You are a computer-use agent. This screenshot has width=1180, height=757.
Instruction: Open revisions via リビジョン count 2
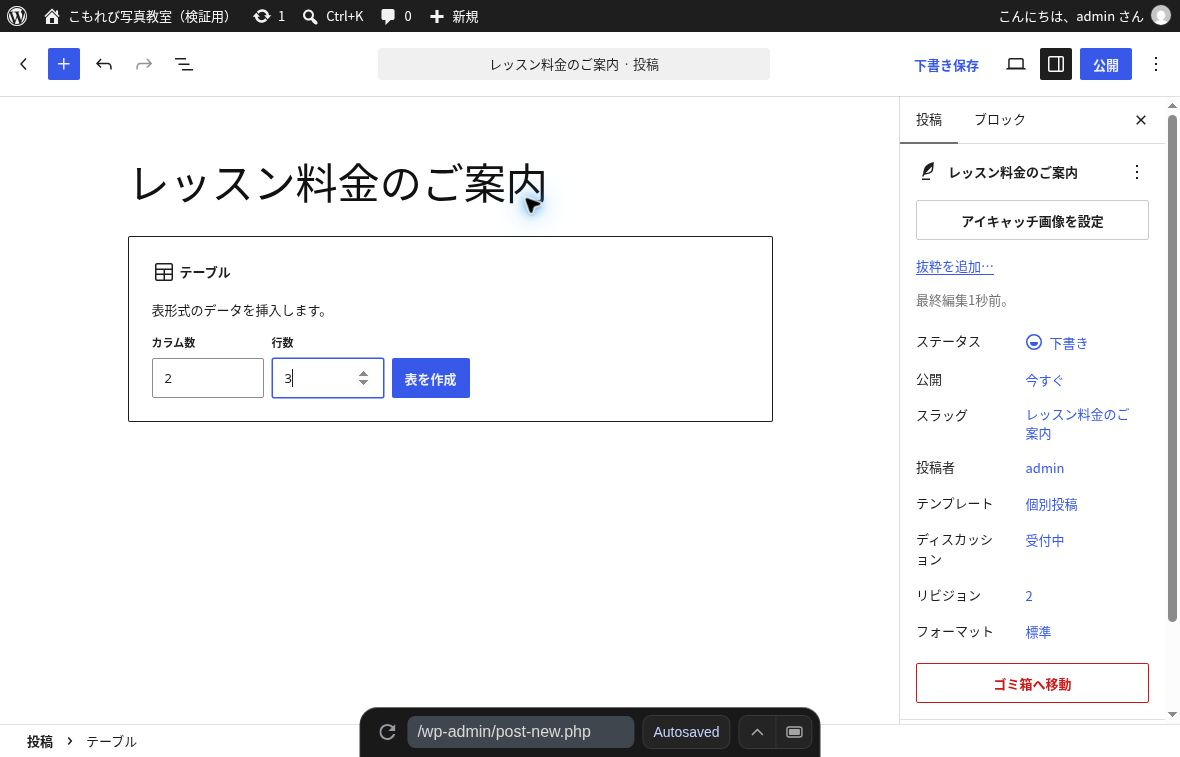coord(1029,596)
